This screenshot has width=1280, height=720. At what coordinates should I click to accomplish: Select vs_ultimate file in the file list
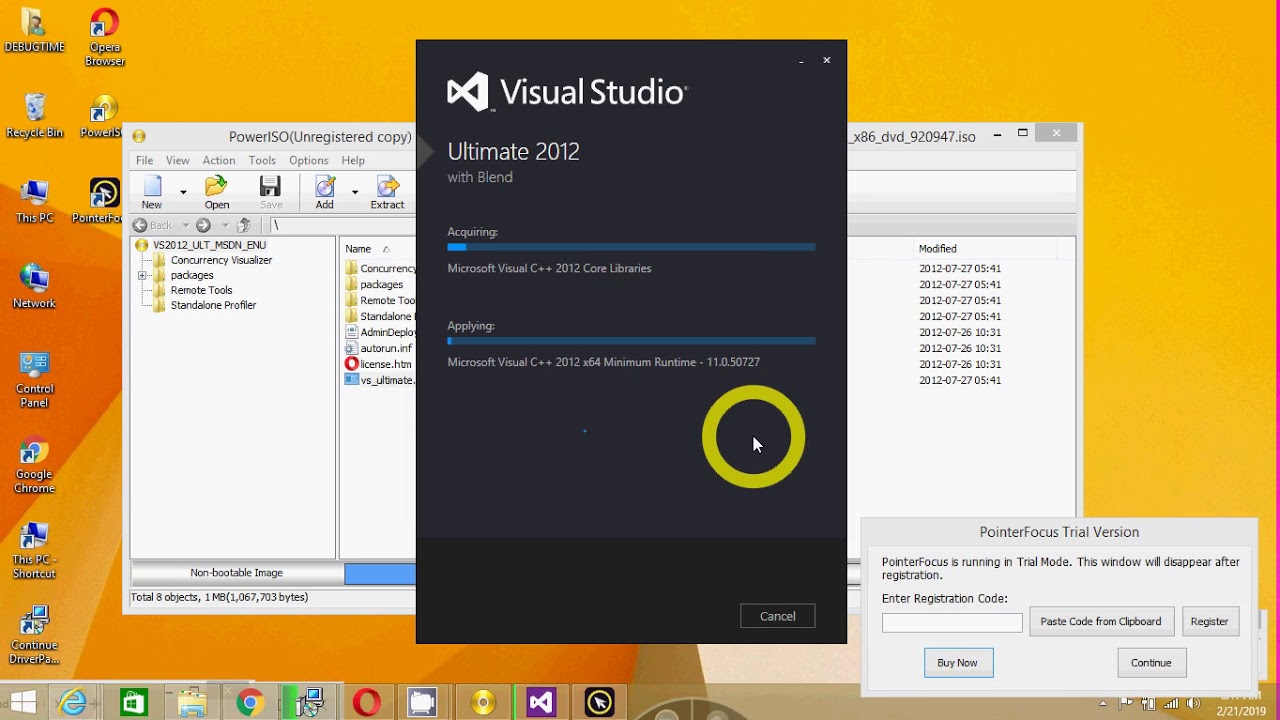(380, 380)
